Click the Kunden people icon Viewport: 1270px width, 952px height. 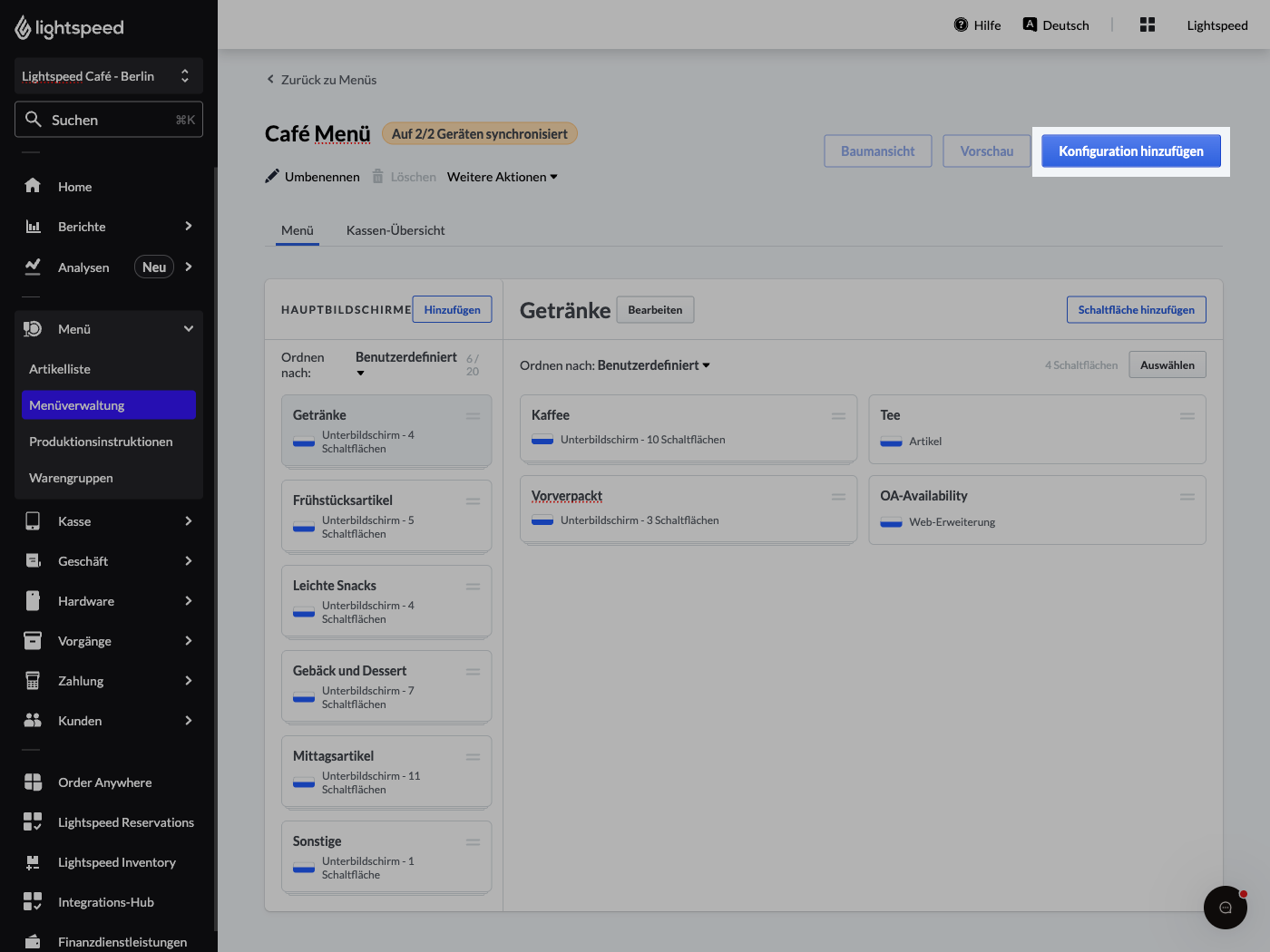coord(33,720)
